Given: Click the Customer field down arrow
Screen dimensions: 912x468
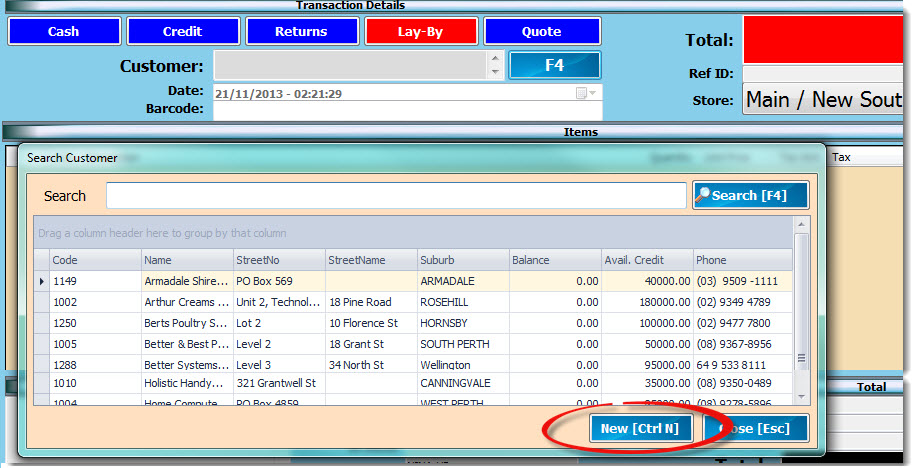Looking at the screenshot, I should pyautogui.click(x=495, y=72).
